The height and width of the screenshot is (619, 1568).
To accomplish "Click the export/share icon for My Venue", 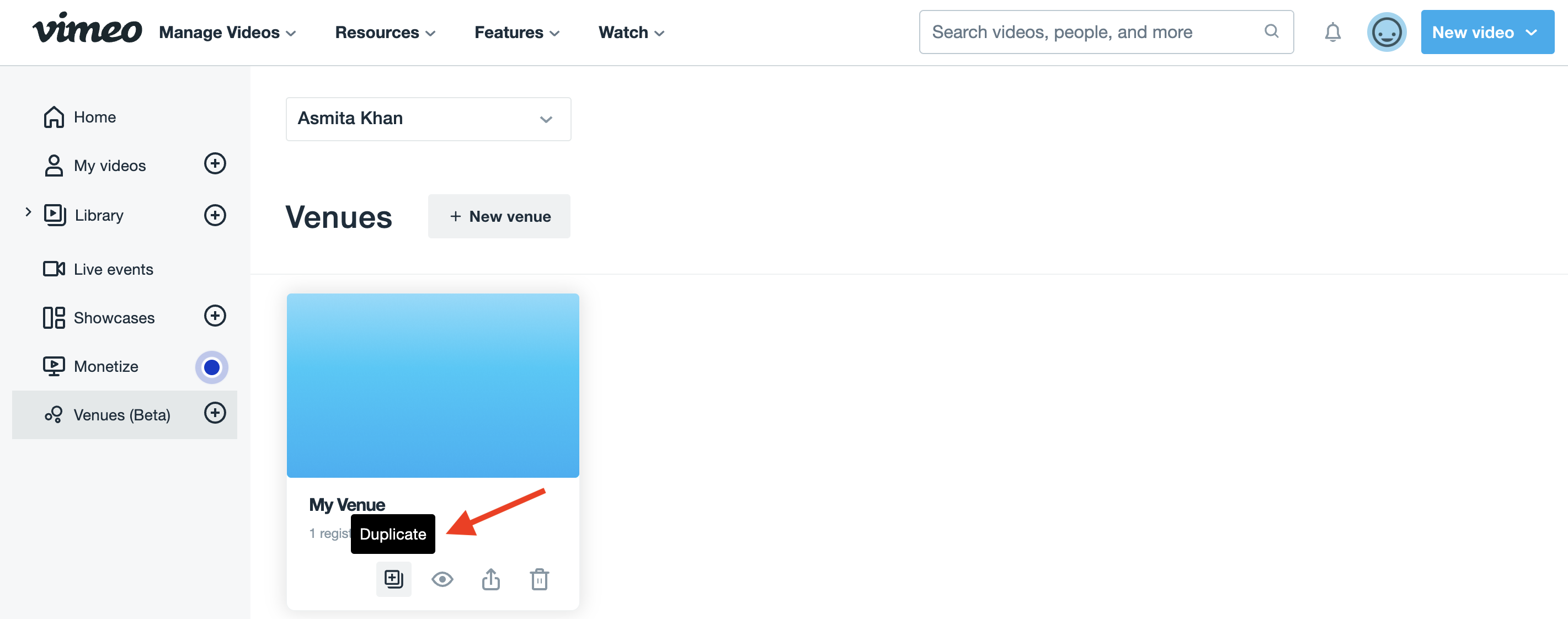I will [489, 578].
